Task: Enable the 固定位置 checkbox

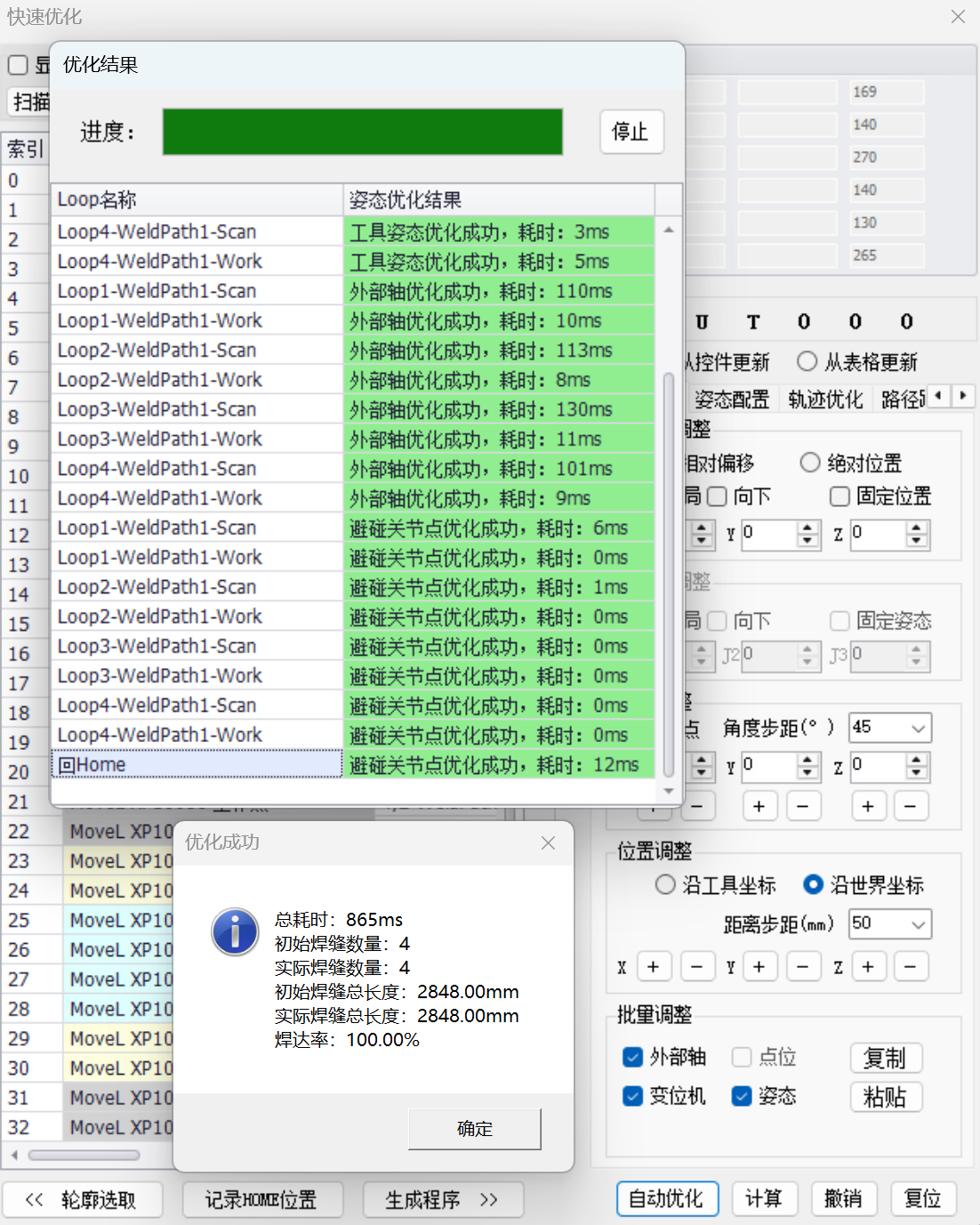Action: [839, 496]
